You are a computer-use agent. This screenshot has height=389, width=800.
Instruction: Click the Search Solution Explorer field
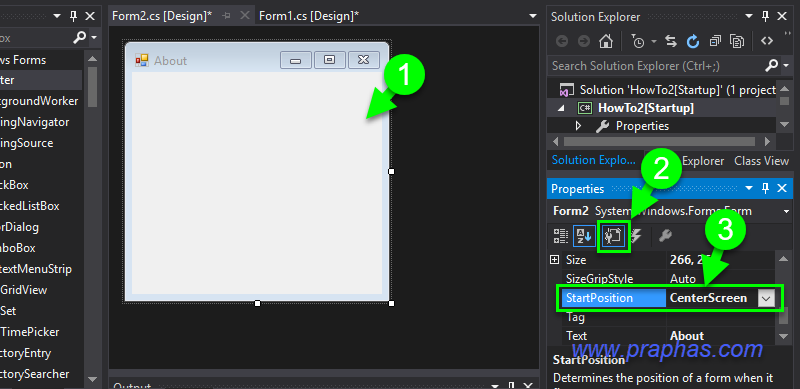click(x=657, y=66)
